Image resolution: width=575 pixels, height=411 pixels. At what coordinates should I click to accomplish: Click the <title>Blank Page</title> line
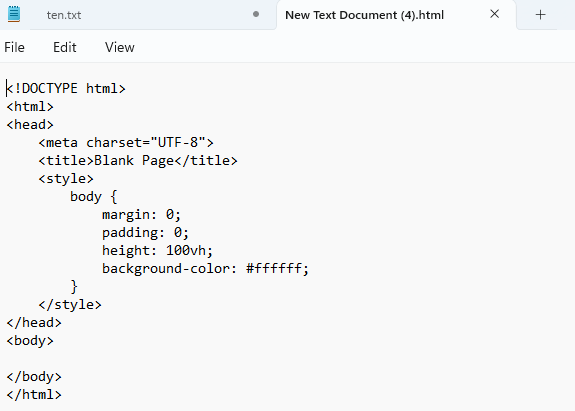(138, 161)
